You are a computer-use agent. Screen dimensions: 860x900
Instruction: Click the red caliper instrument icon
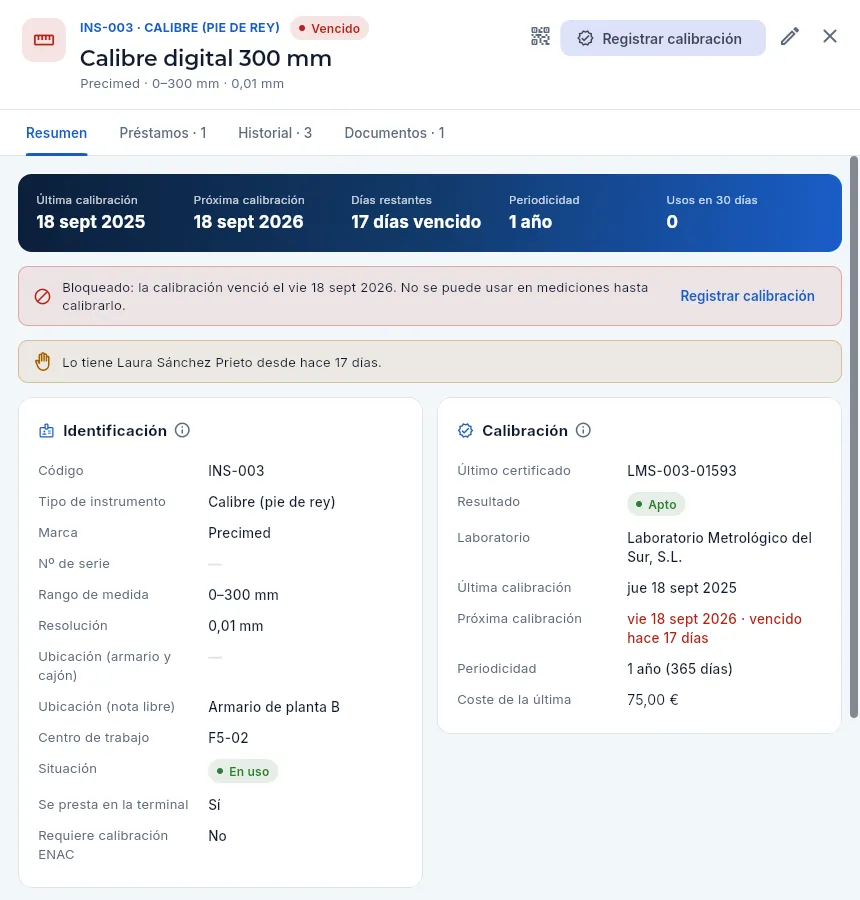pos(44,40)
